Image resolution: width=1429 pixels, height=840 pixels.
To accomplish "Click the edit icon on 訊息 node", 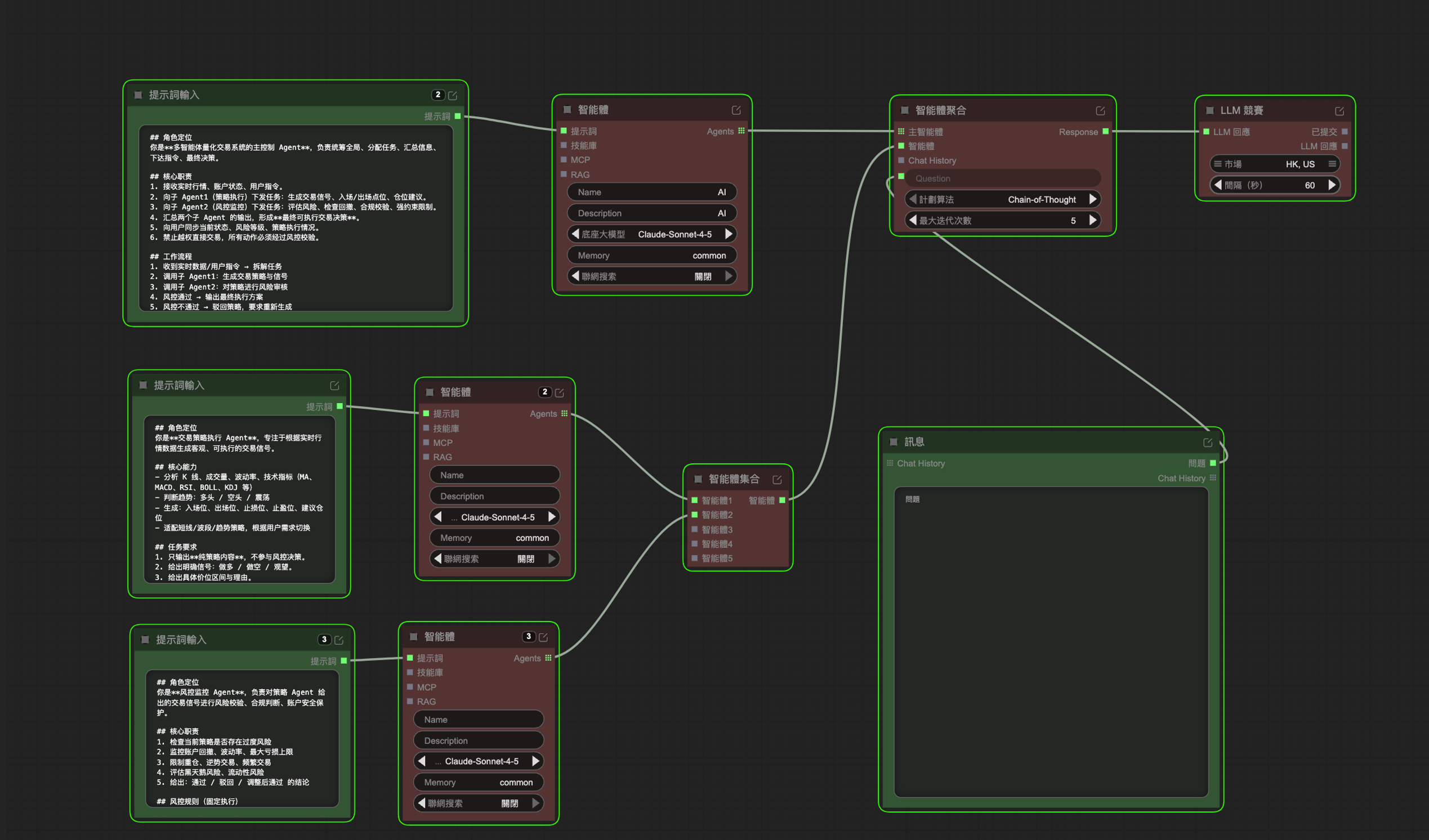I will point(1207,443).
